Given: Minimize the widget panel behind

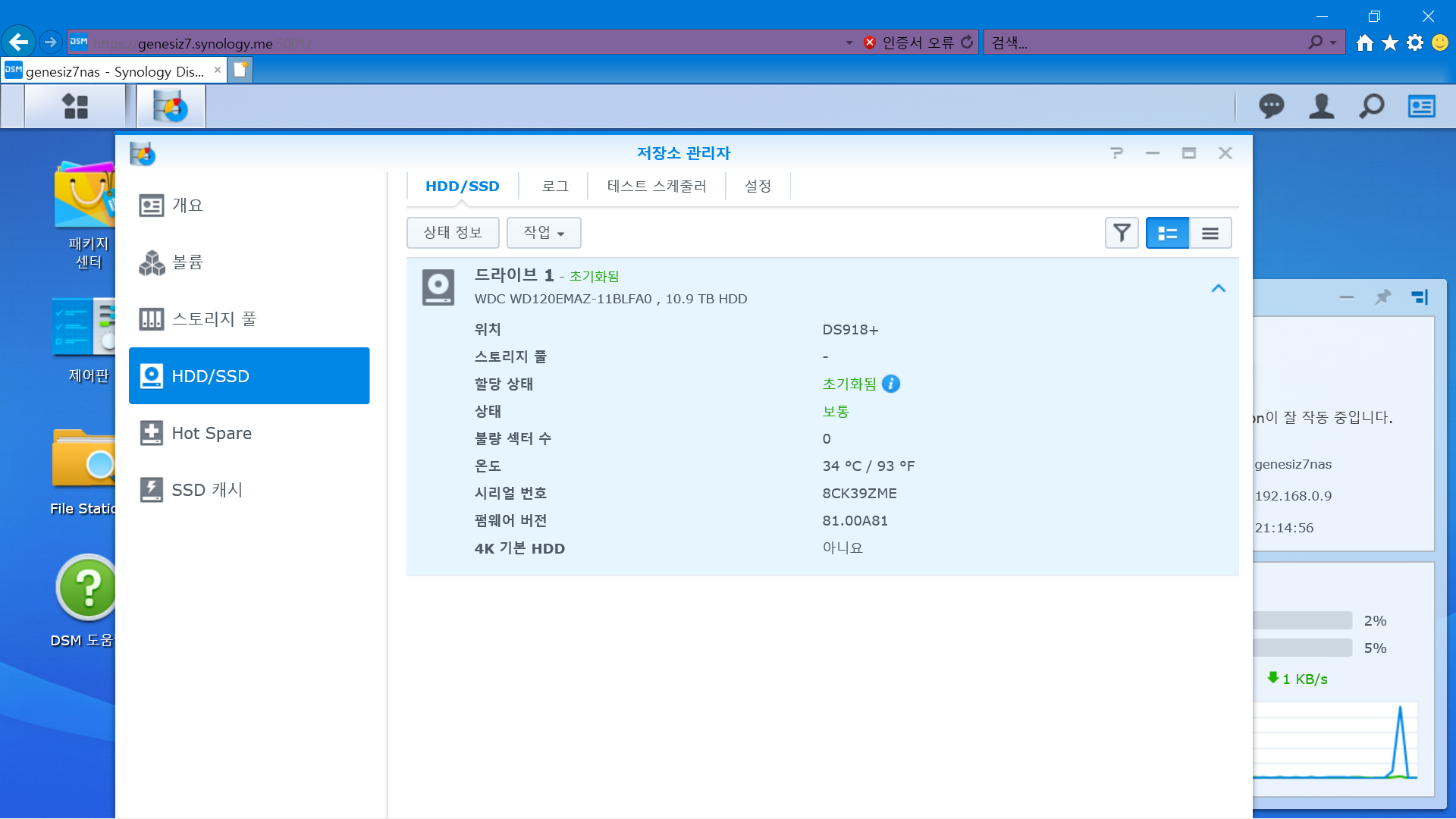Looking at the screenshot, I should tap(1347, 297).
